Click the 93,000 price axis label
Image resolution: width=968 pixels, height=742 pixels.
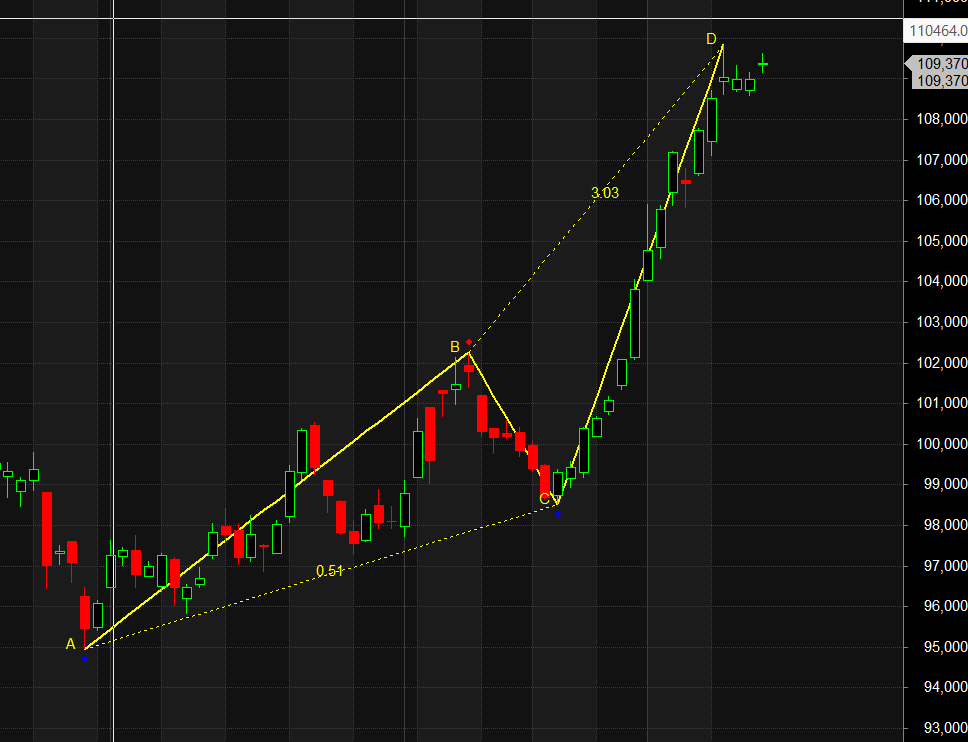[x=945, y=728]
